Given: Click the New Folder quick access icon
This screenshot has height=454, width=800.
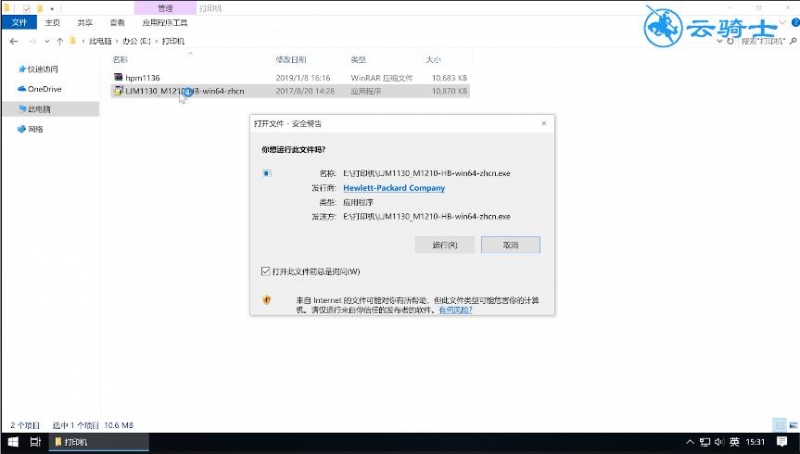Looking at the screenshot, I should click(40, 9).
